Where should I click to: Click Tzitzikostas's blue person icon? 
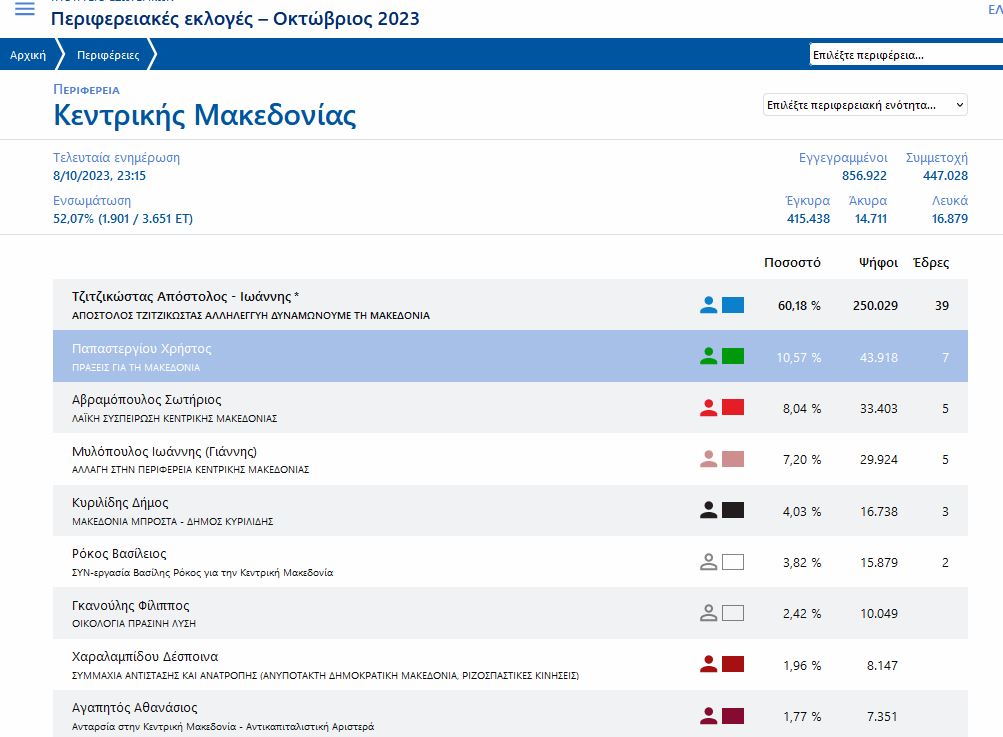[x=709, y=305]
